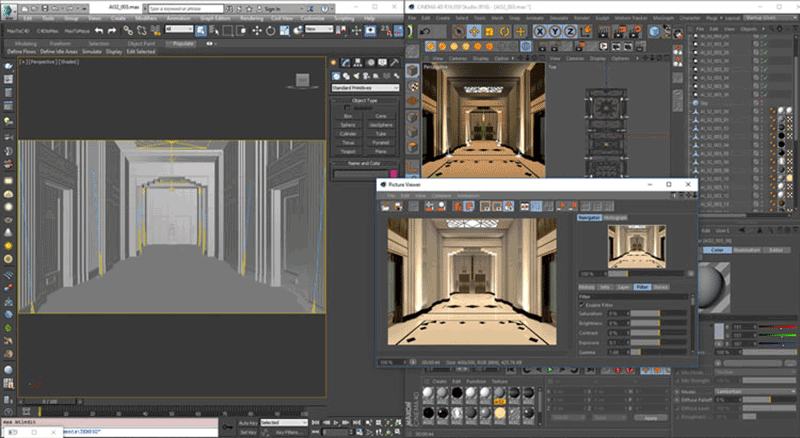This screenshot has height=438, width=800.
Task: Click the Texture mode checker icon in Cinema 4D sidebar
Action: coord(414,86)
